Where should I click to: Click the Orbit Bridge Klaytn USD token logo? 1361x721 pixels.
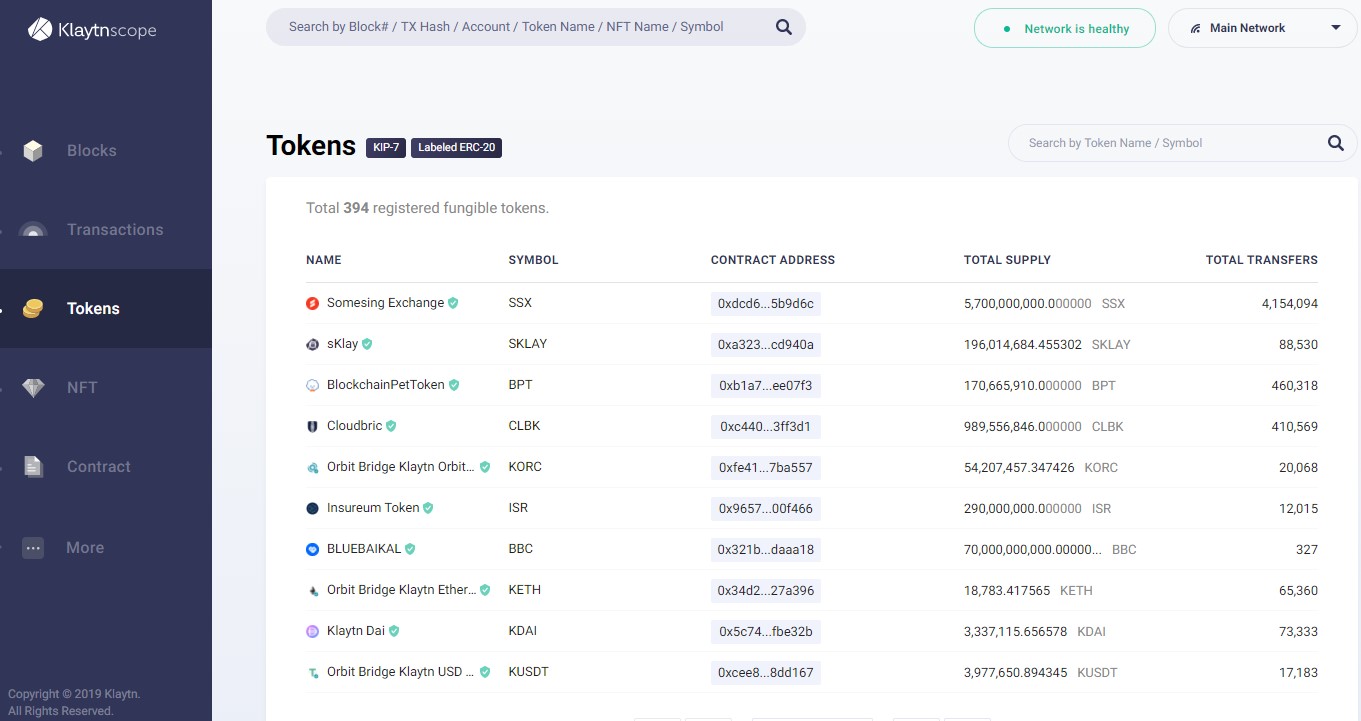pos(313,673)
